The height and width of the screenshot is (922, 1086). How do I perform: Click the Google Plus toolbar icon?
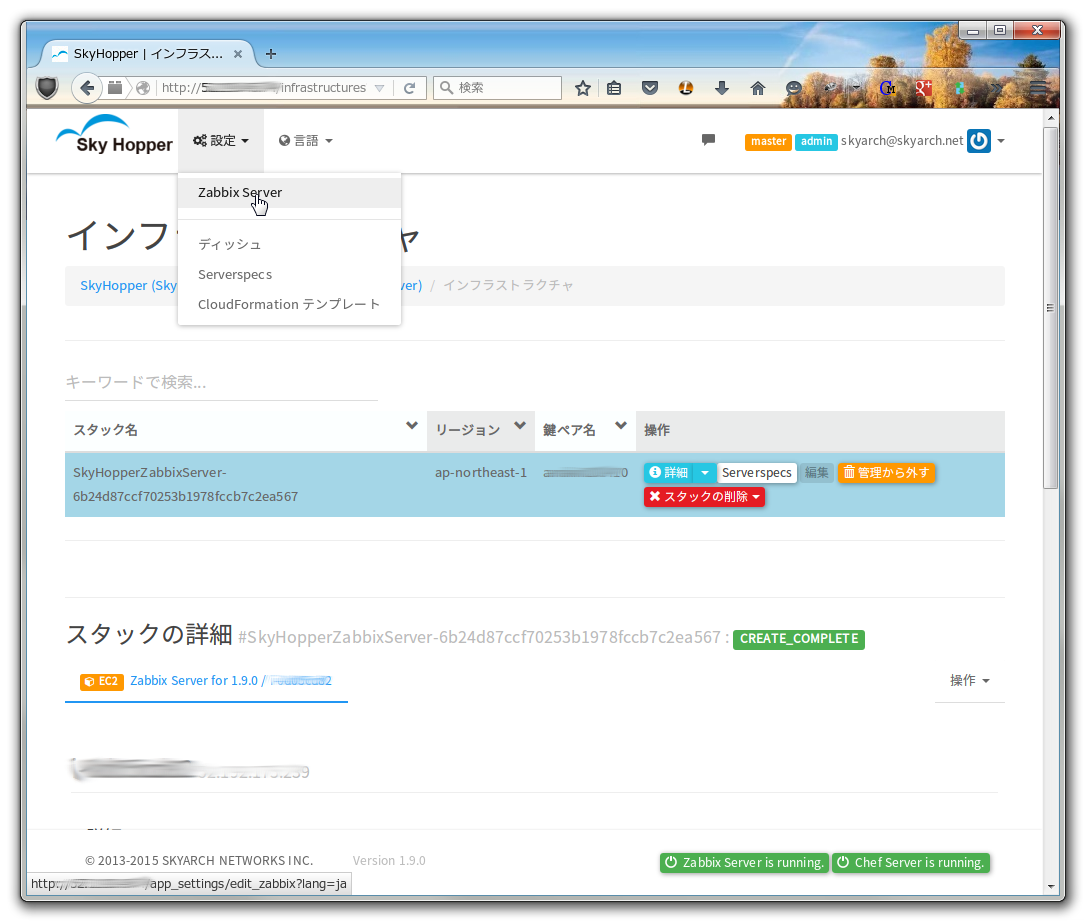(x=923, y=88)
